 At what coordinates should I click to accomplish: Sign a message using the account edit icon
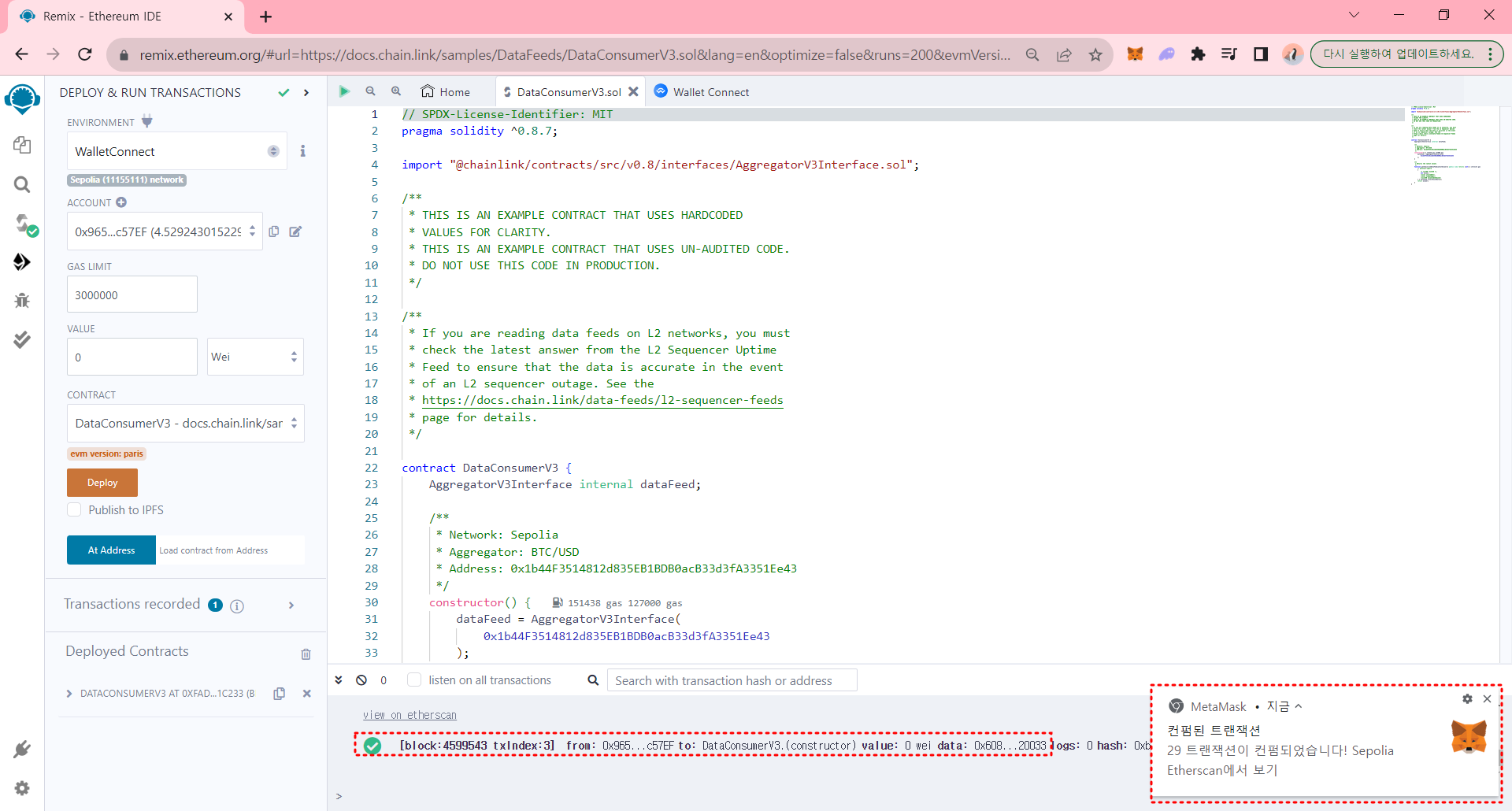295,231
